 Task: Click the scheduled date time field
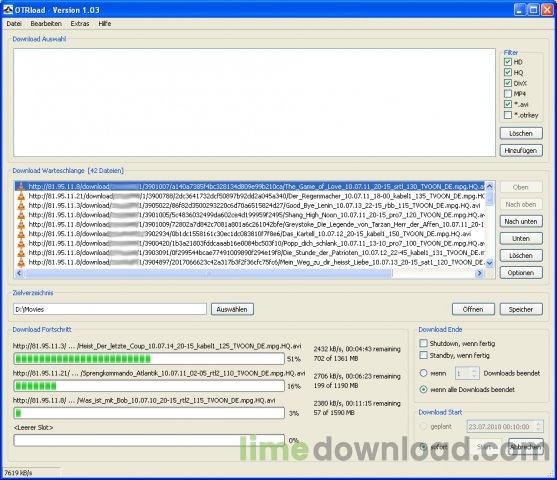505,426
